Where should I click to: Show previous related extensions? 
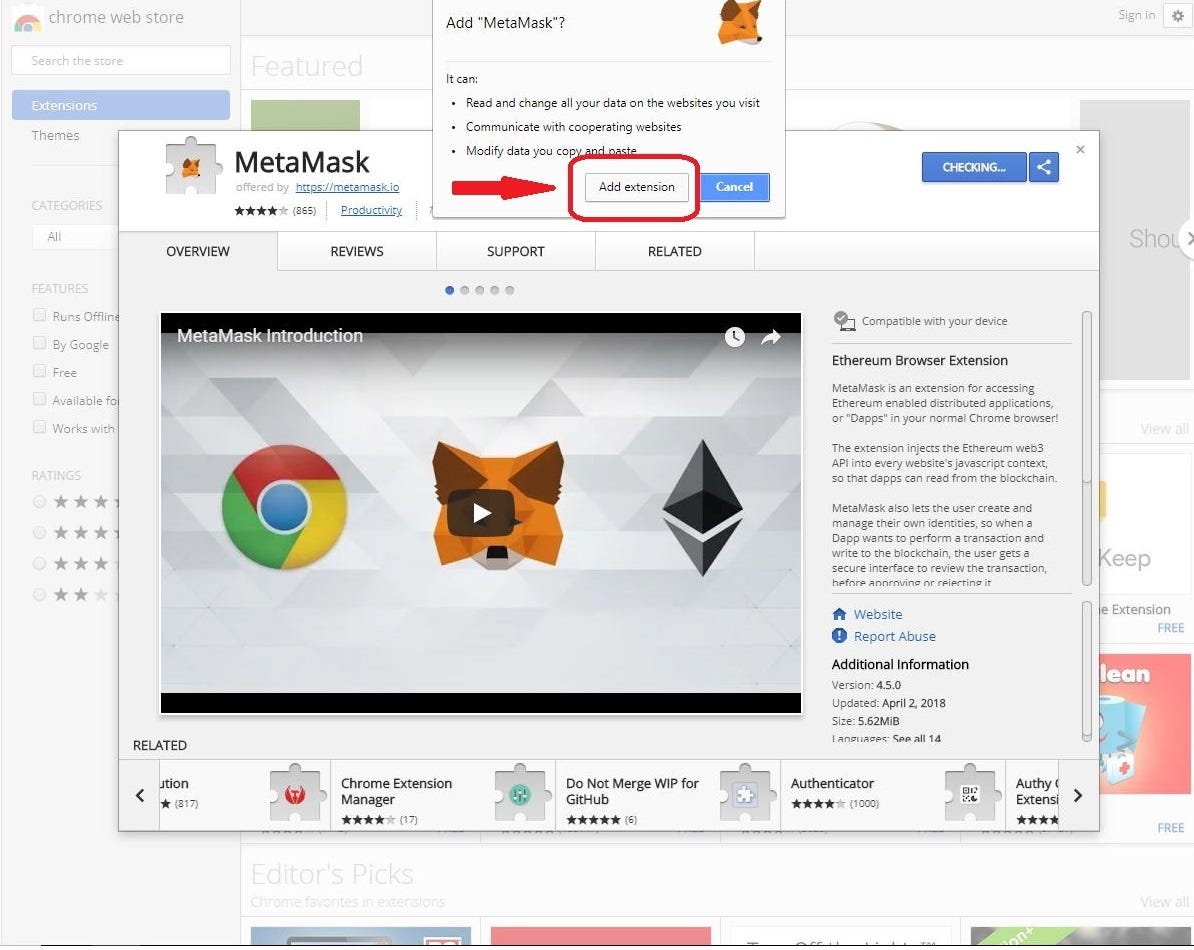click(x=139, y=795)
